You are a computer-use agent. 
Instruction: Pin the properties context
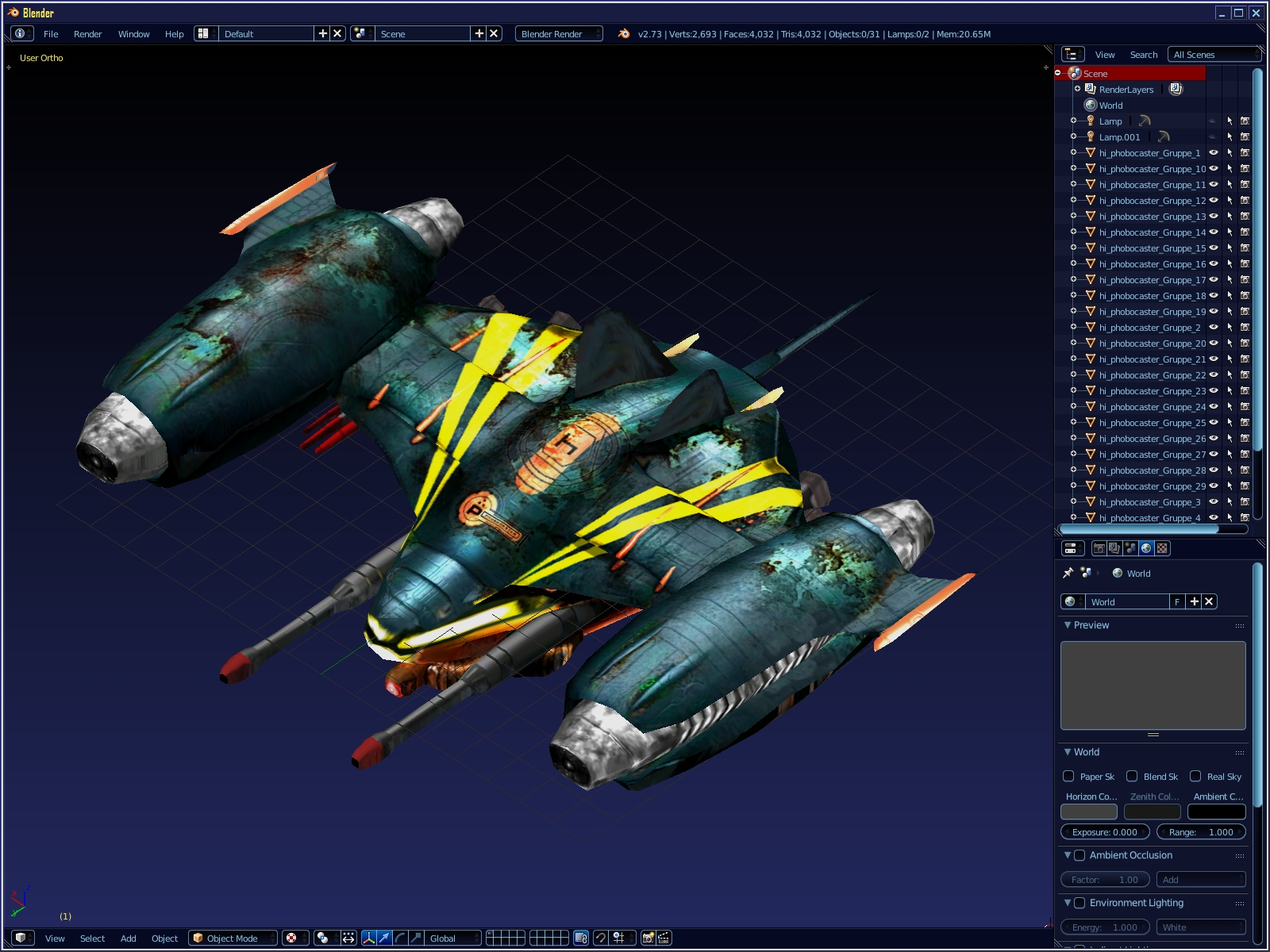pos(1068,573)
